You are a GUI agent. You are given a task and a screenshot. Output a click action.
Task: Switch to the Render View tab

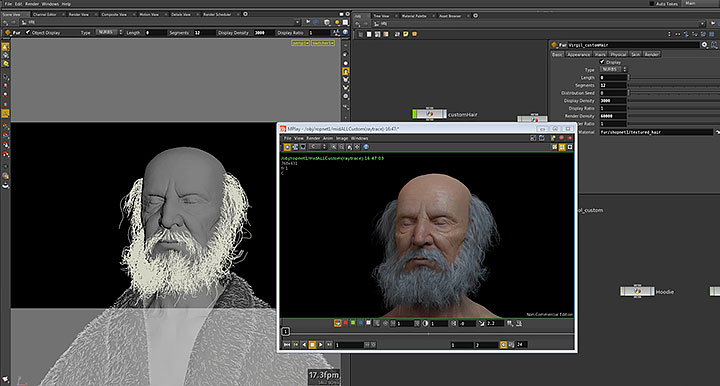(79, 14)
